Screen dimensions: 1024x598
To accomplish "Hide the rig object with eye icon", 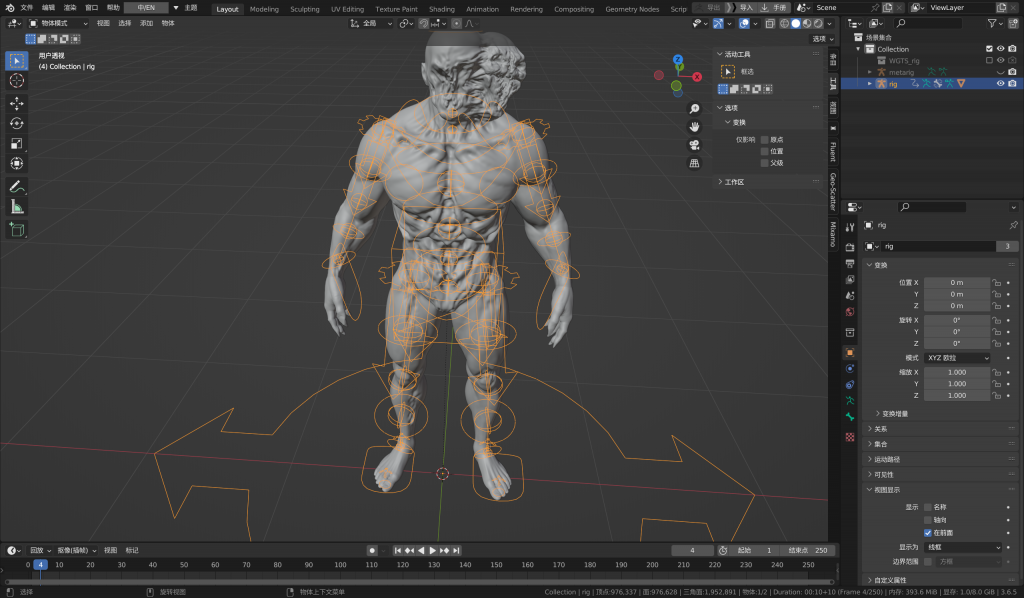I will click(999, 84).
